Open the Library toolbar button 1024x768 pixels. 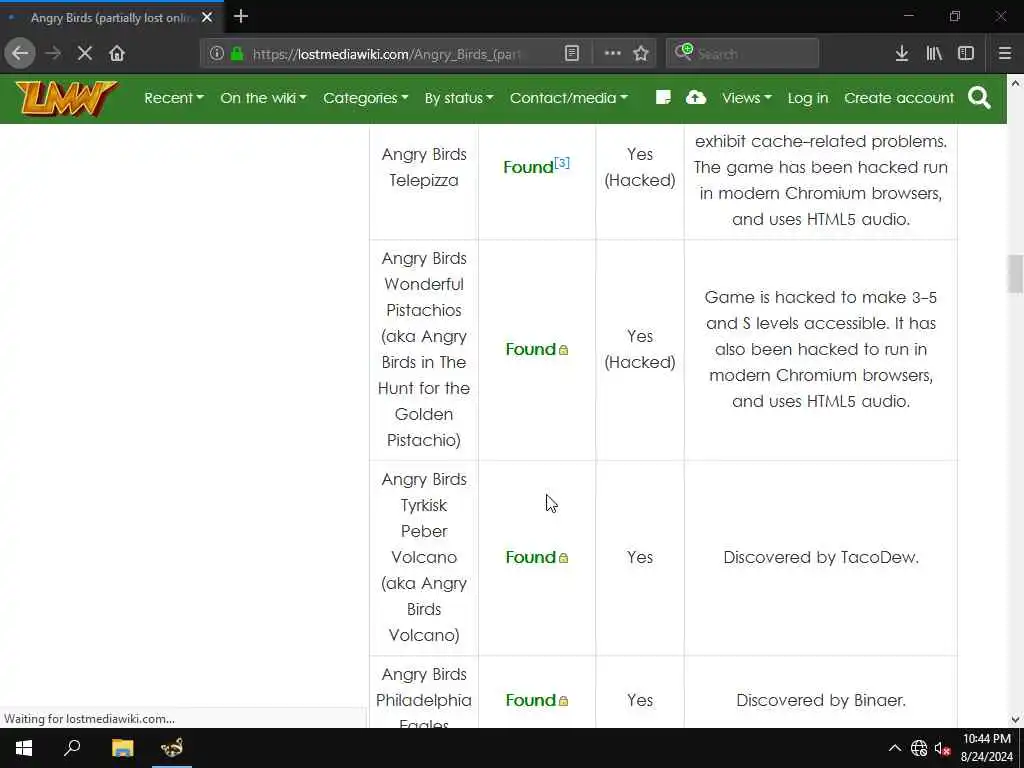934,54
